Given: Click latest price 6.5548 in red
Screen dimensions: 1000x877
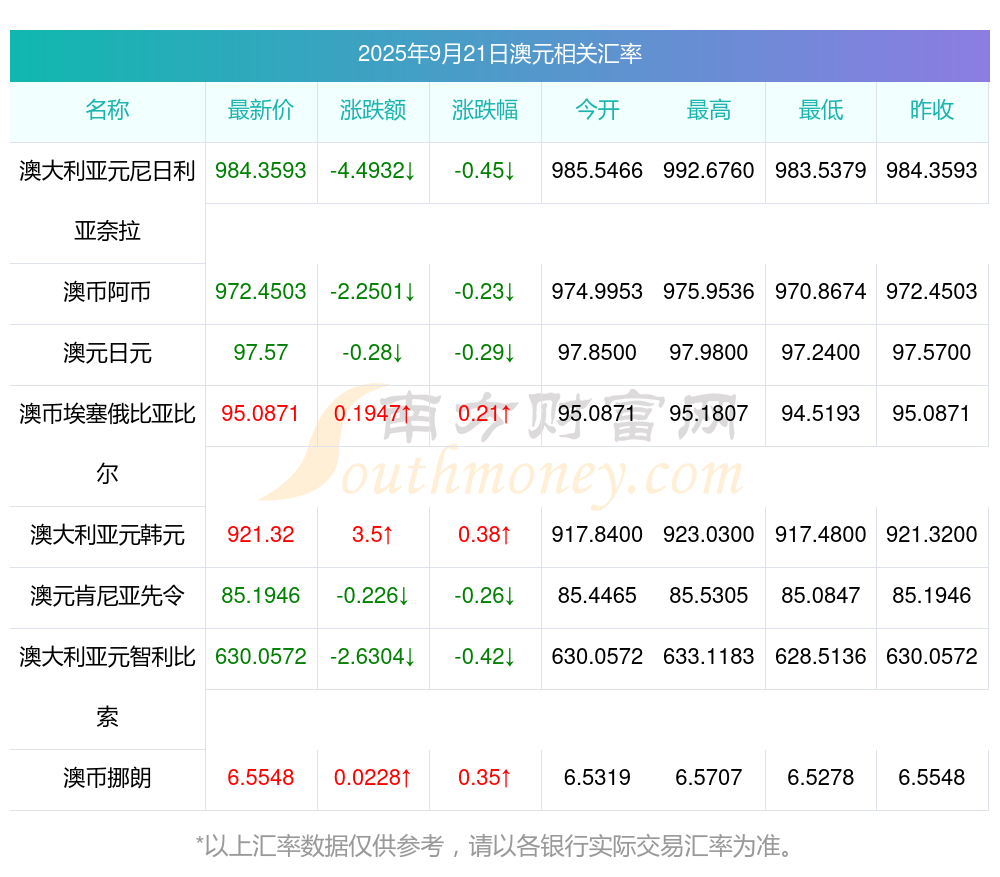Looking at the screenshot, I should 261,777.
